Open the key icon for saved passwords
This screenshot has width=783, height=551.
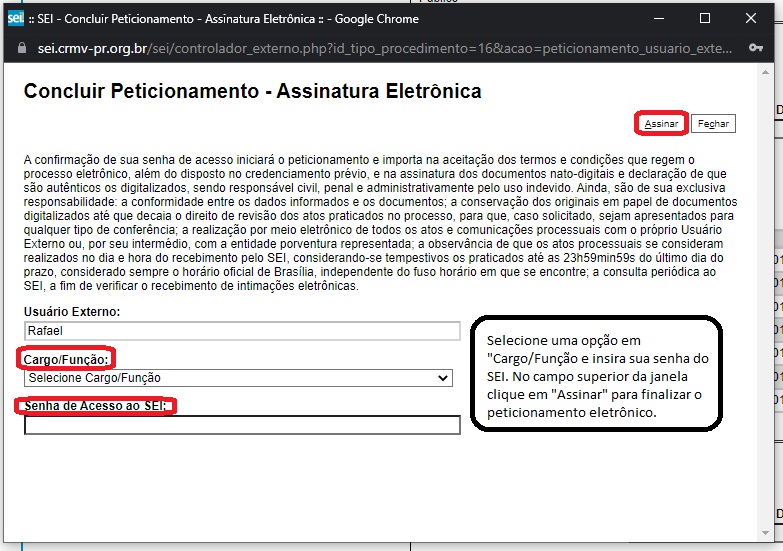tap(757, 47)
